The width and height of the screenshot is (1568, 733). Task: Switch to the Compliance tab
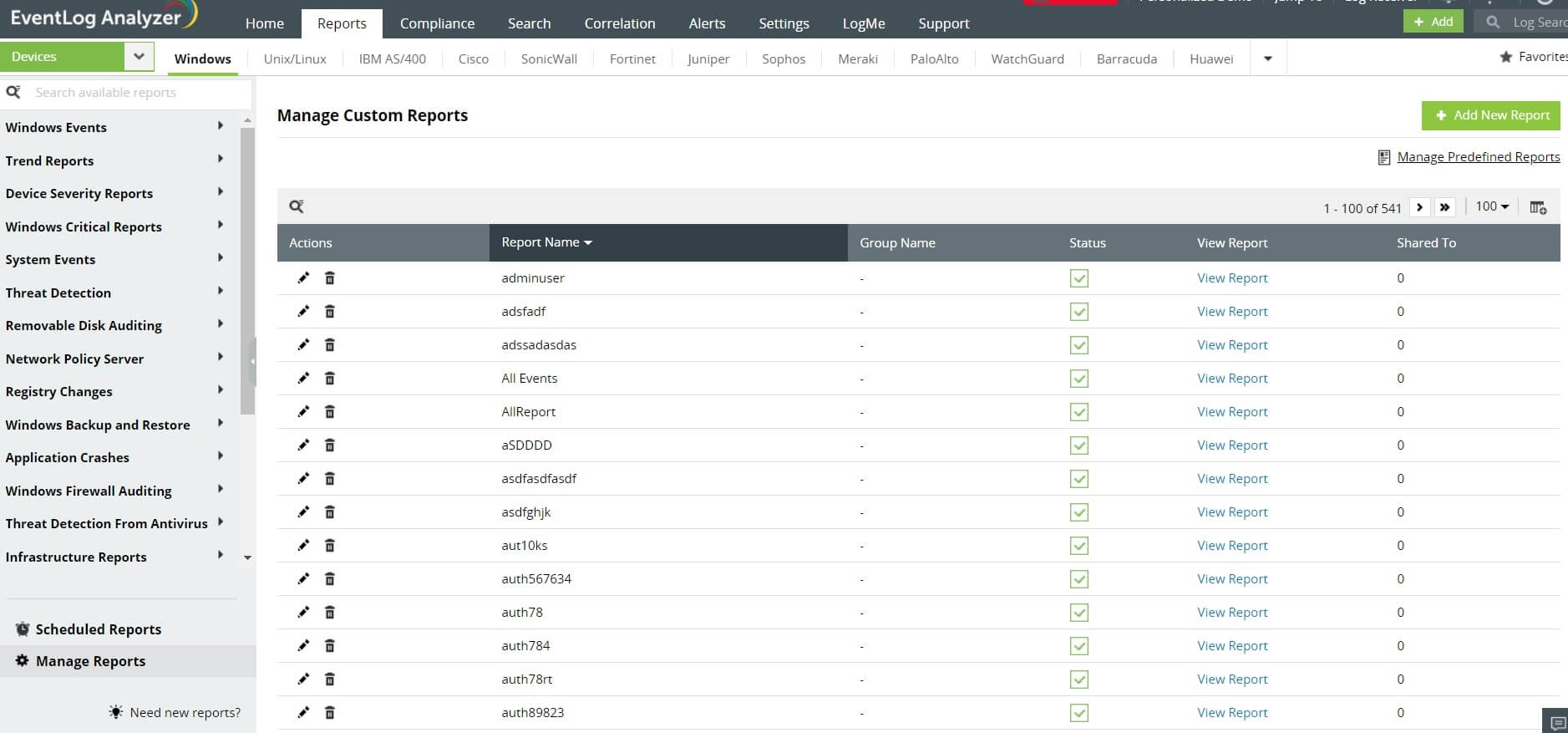pos(437,23)
